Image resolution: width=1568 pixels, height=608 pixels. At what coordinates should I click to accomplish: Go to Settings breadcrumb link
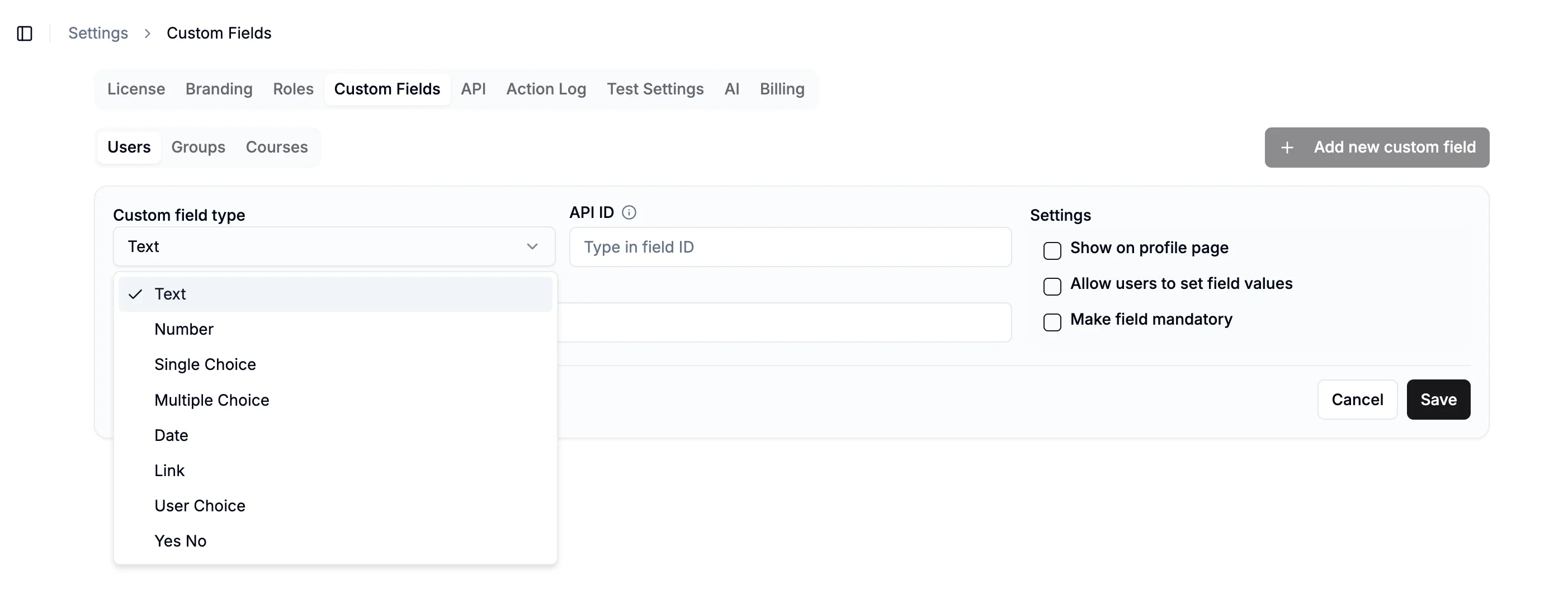point(98,34)
